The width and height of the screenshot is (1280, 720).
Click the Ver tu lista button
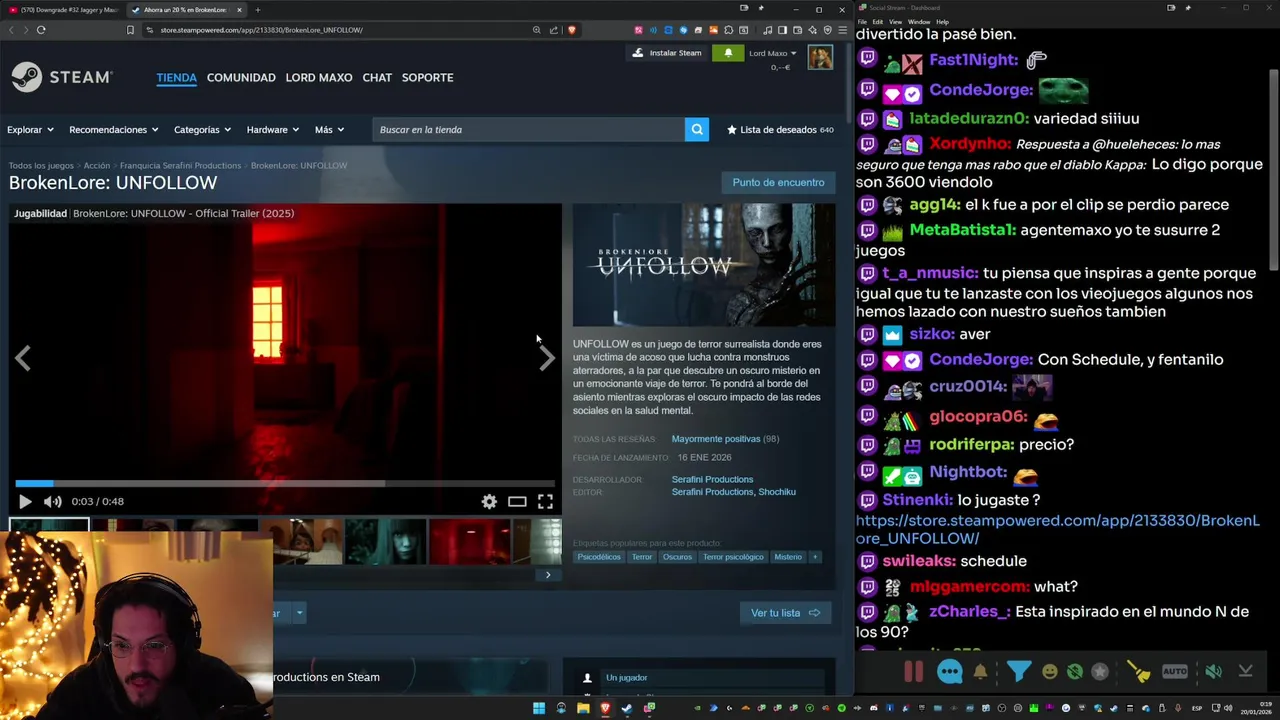click(x=785, y=613)
